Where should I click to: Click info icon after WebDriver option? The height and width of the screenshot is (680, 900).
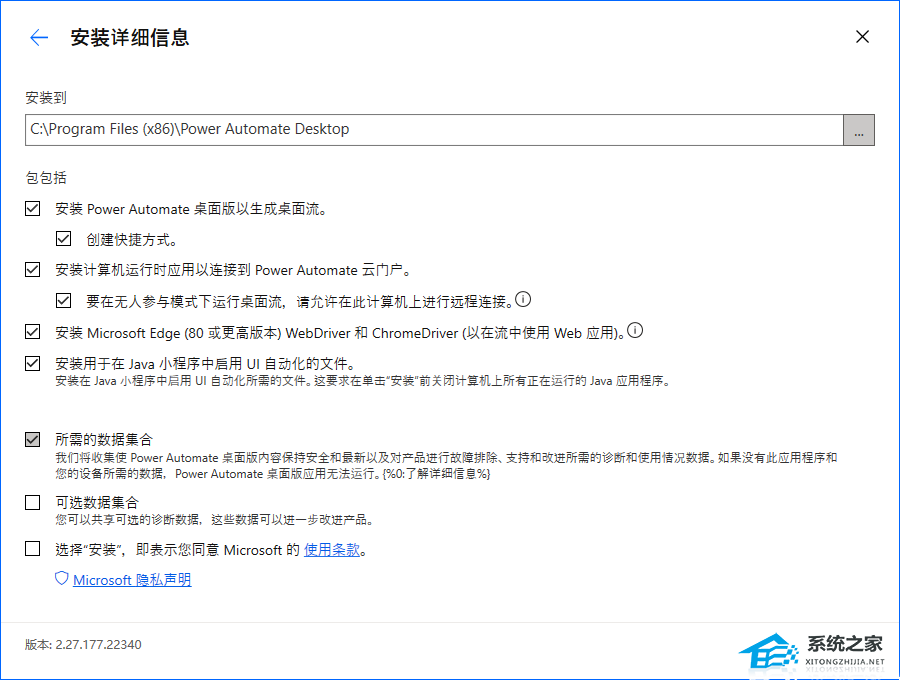(635, 331)
